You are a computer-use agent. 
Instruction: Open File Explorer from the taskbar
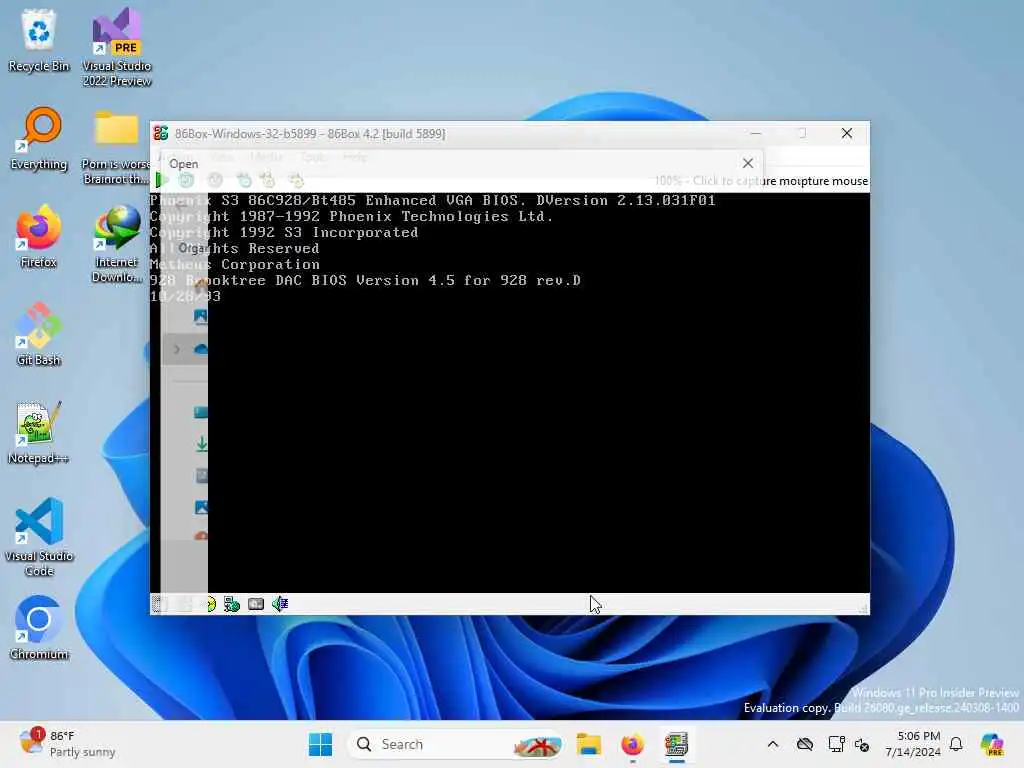point(588,744)
